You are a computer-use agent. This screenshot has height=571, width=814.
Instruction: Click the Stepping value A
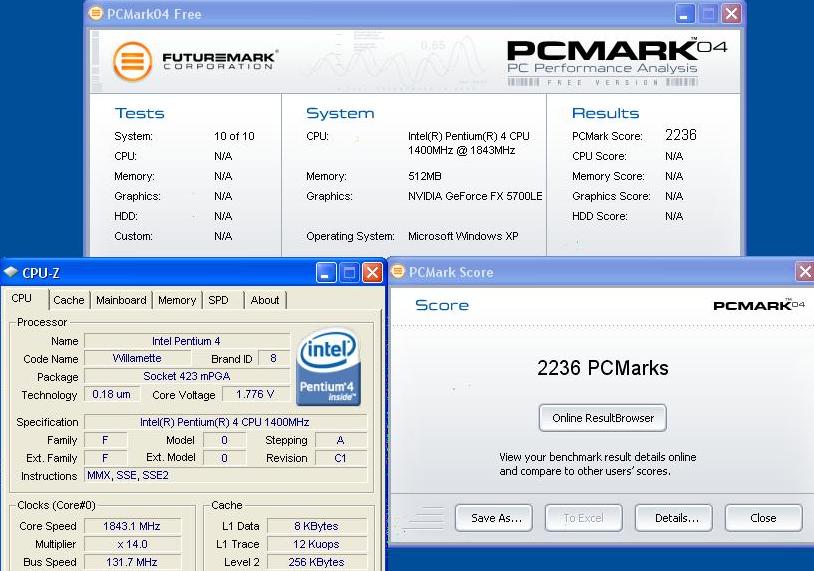tap(341, 440)
